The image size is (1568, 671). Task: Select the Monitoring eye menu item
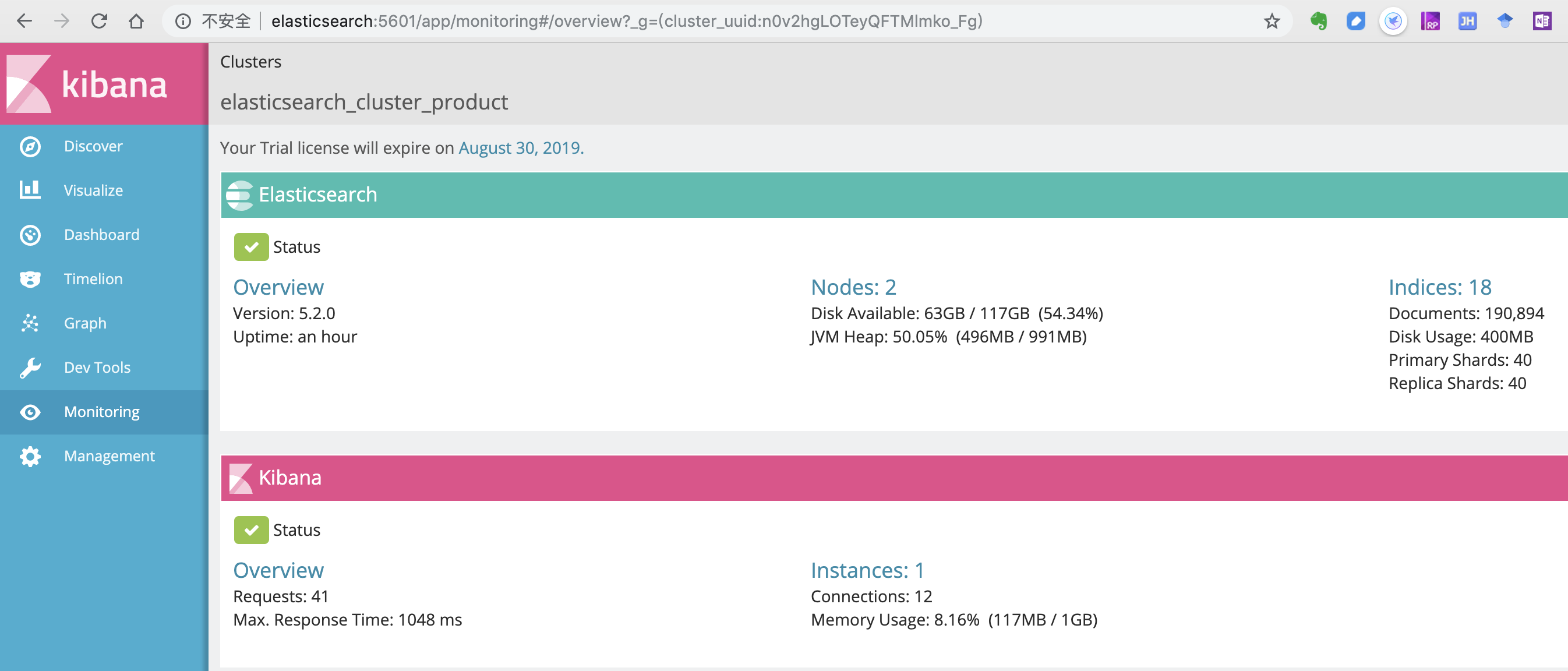[x=102, y=412]
